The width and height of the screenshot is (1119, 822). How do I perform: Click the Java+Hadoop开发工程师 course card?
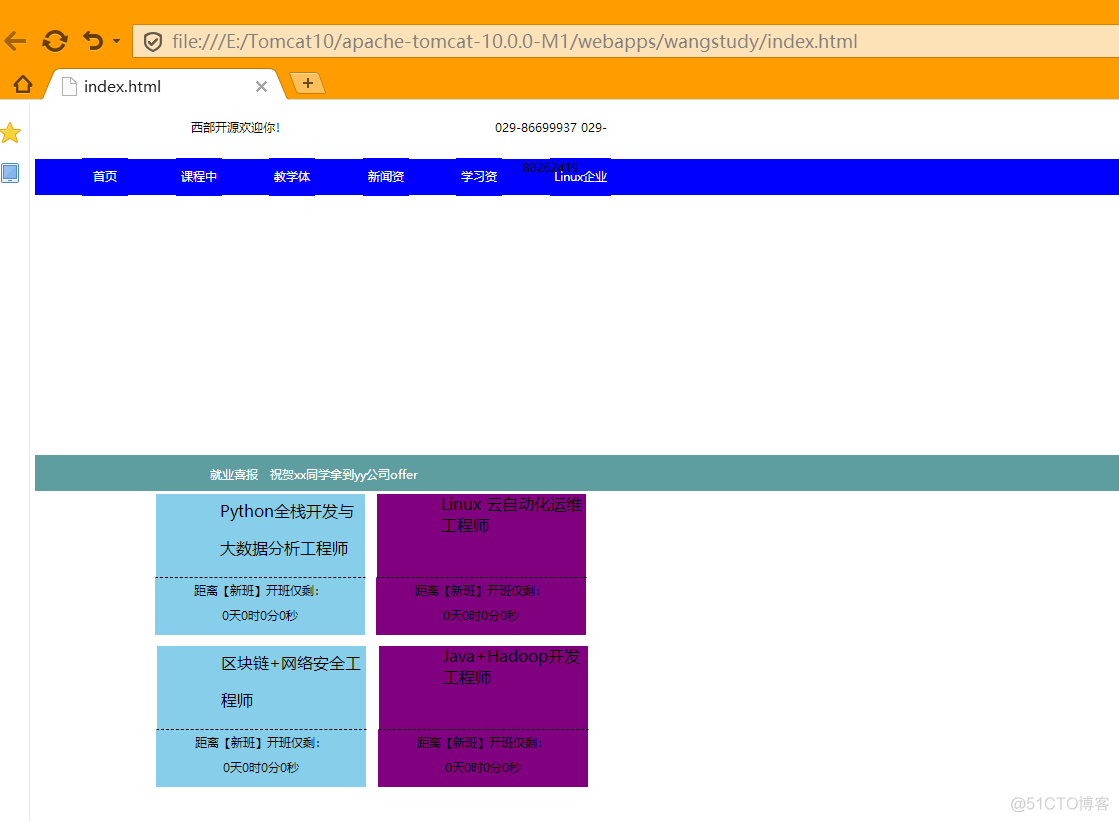pyautogui.click(x=483, y=716)
